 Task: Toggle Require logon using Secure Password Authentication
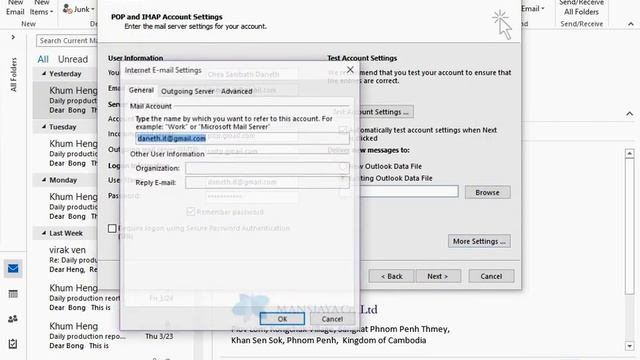coord(112,228)
